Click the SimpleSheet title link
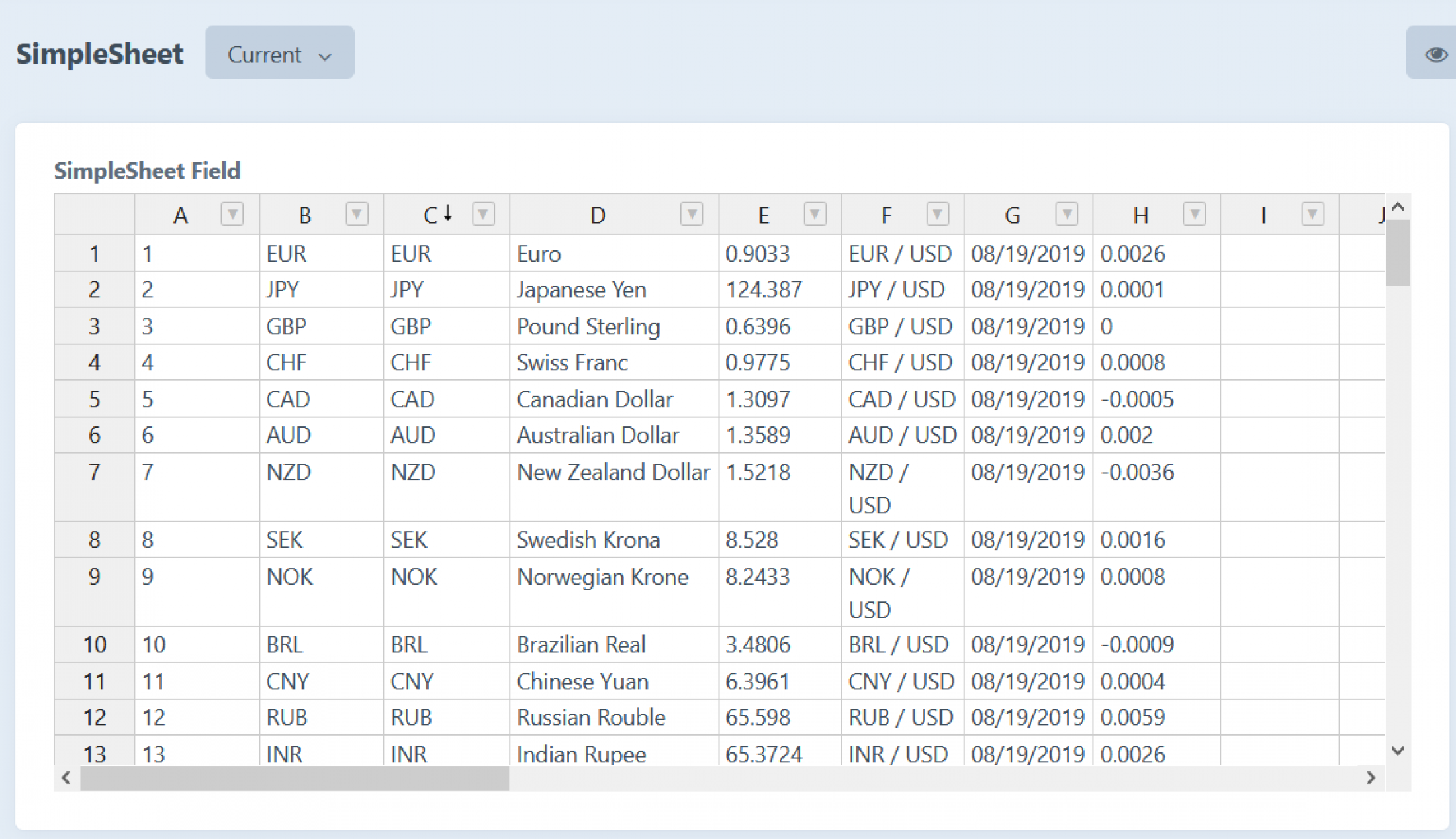 (99, 54)
